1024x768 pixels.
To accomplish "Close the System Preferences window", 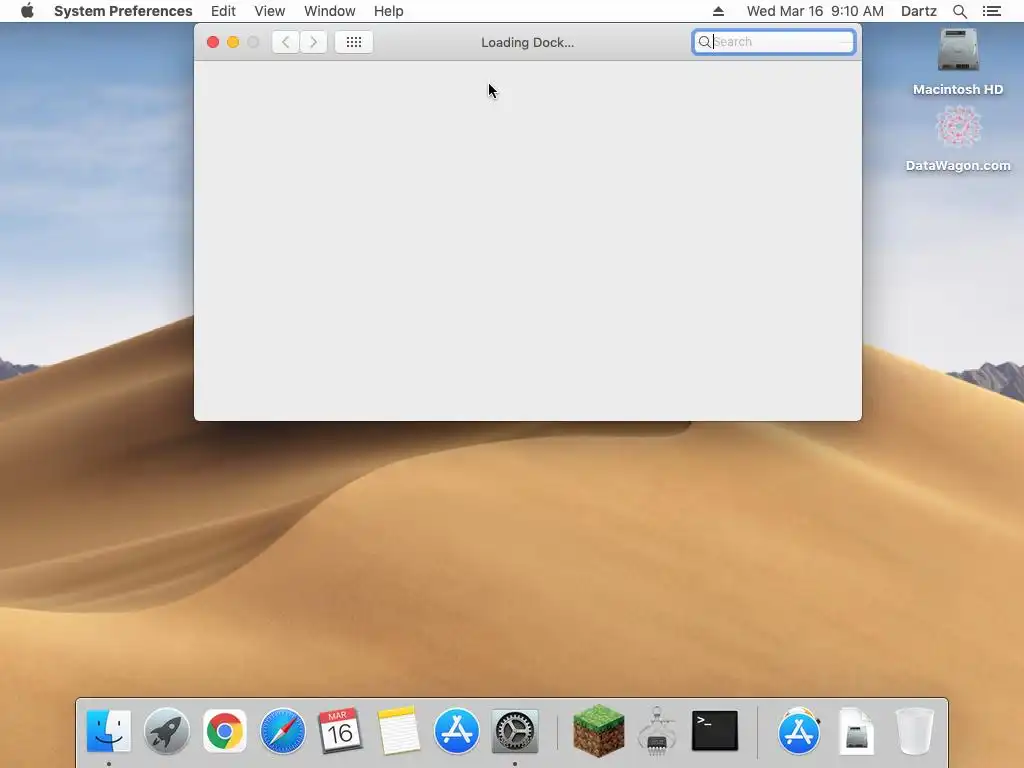I will (213, 42).
